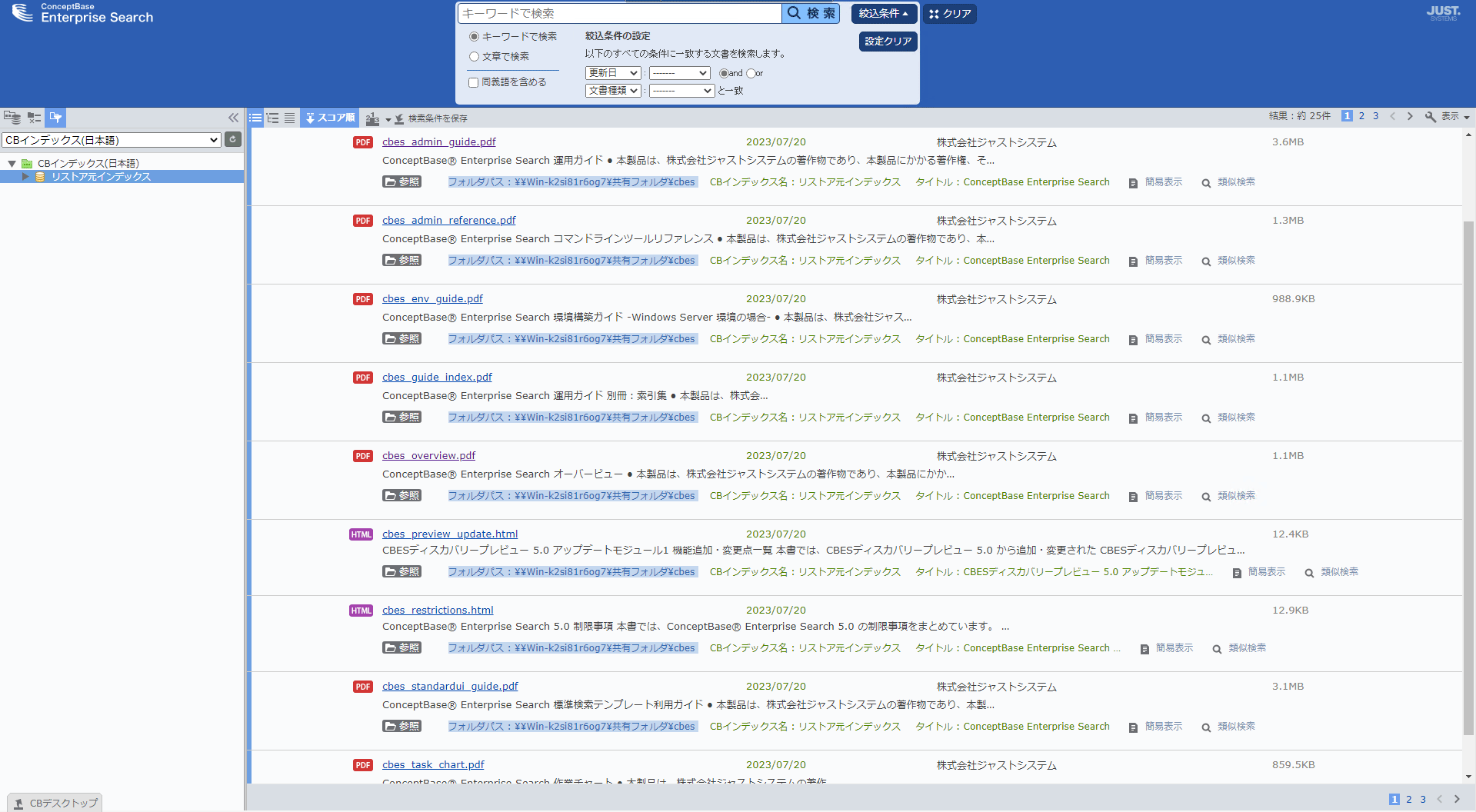The width and height of the screenshot is (1476, 812).
Task: Click 類似検索 for cbes_standardui_guide.pdf
Action: pyautogui.click(x=1228, y=727)
